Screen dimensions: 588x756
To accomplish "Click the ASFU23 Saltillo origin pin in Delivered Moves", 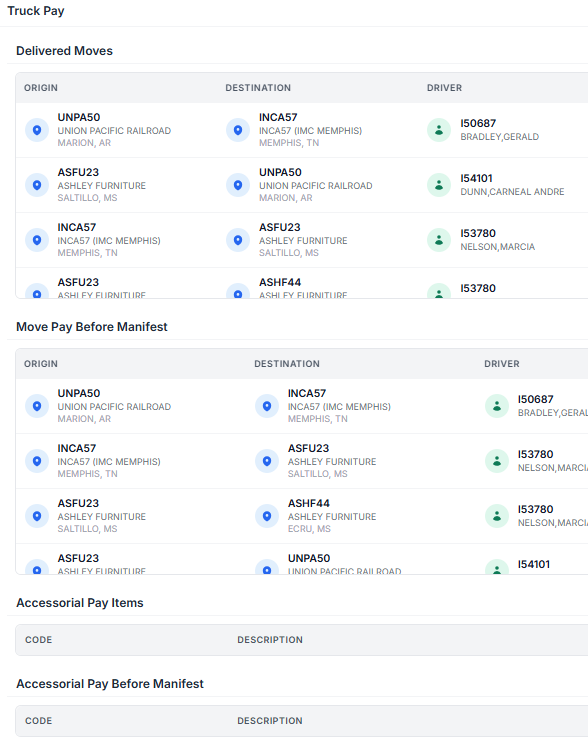I will click(37, 185).
